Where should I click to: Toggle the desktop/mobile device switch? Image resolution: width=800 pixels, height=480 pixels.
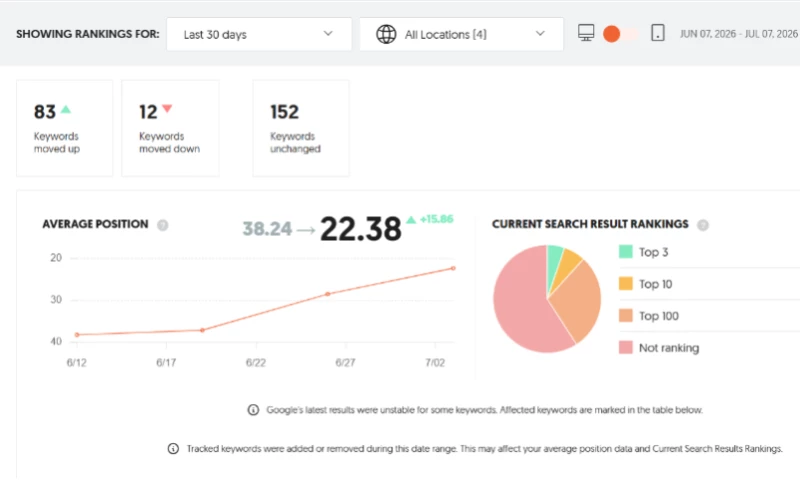(x=620, y=34)
